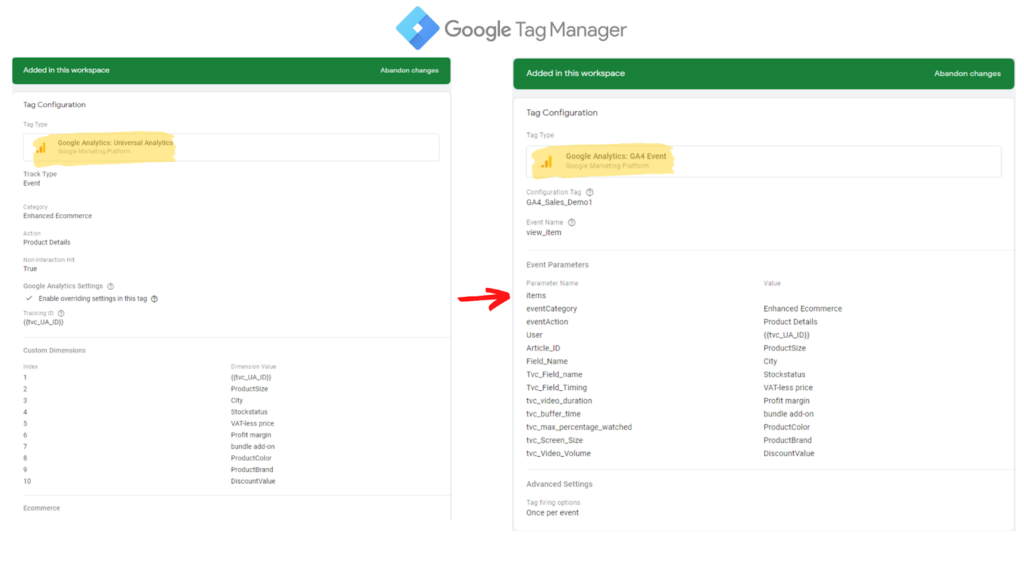Click ProductSize dimension value at index 2
Image resolution: width=1024 pixels, height=575 pixels.
point(249,389)
